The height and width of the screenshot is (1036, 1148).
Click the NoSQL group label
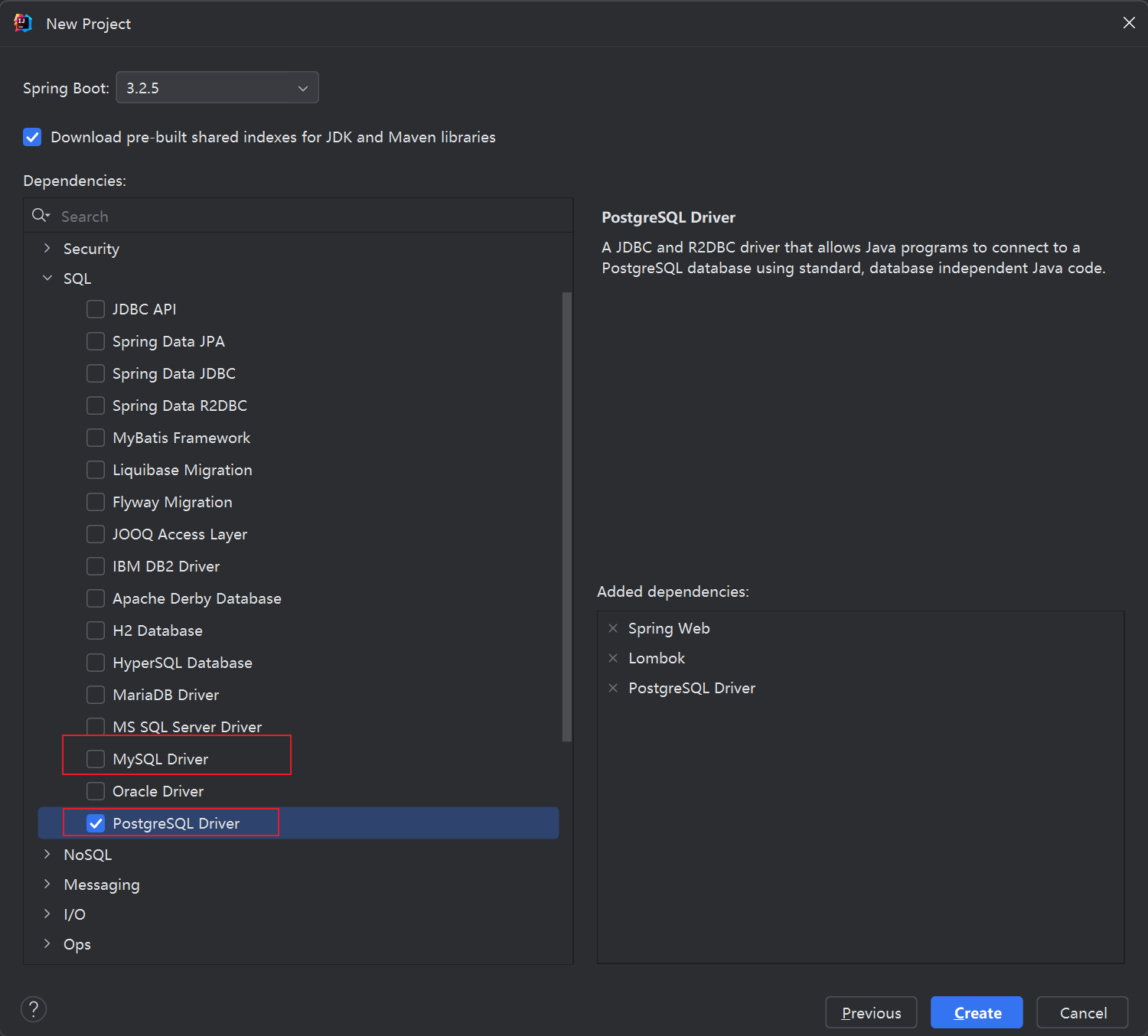[87, 855]
